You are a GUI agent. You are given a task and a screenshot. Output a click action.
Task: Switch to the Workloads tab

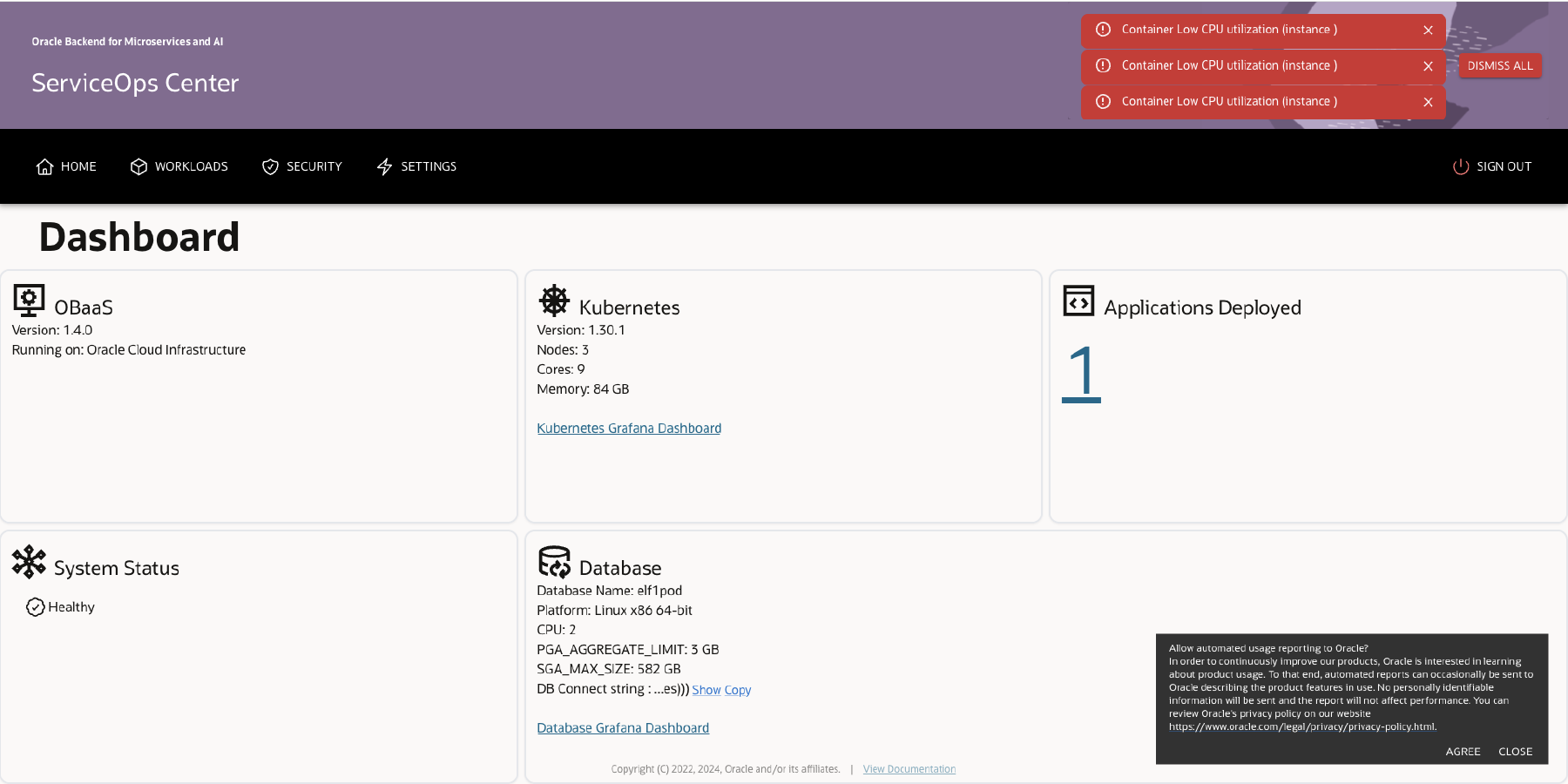point(191,166)
